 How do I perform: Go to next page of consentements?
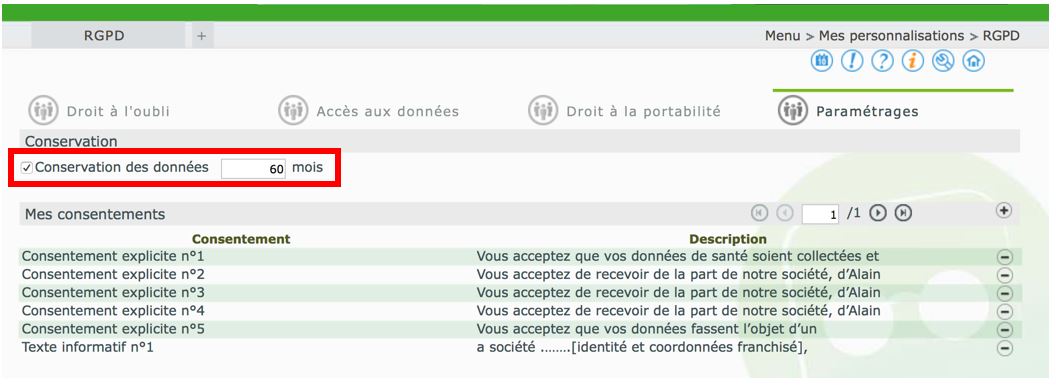click(878, 213)
